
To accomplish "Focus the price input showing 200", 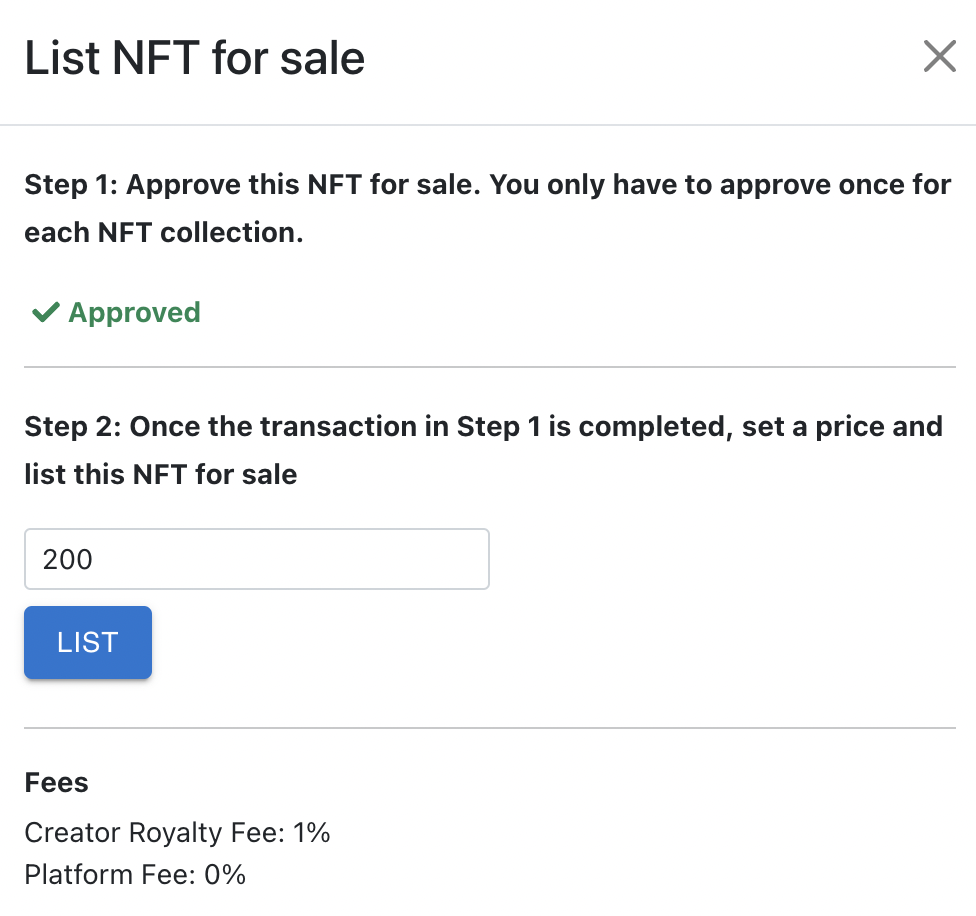I will coord(256,559).
